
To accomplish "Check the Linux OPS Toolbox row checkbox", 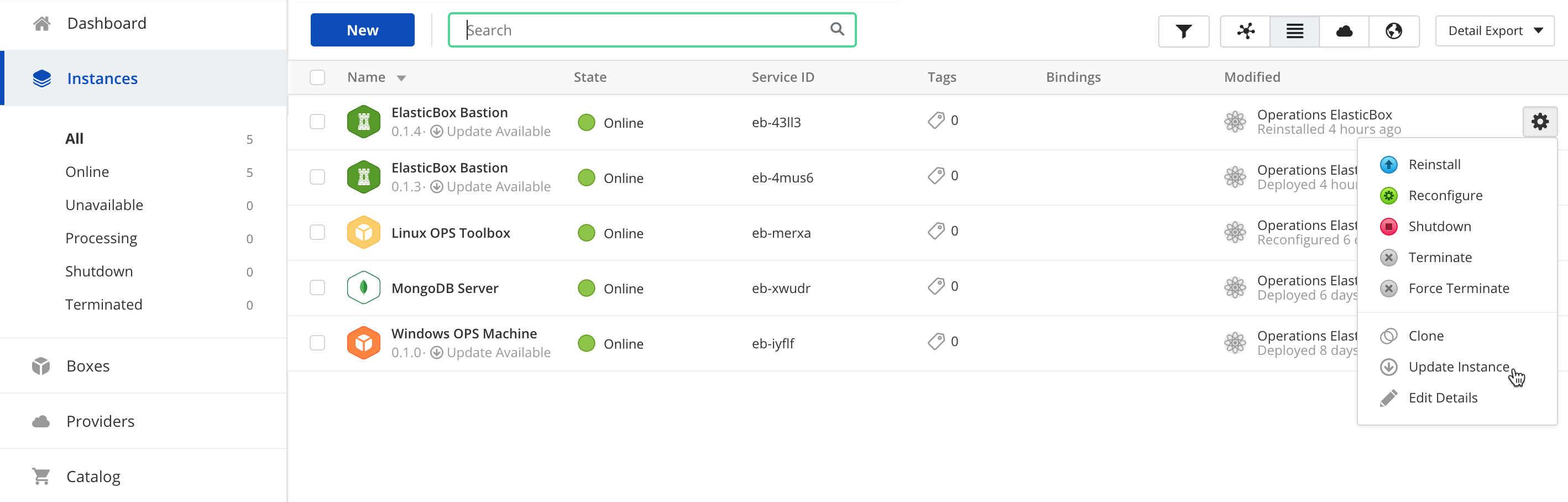I will (x=317, y=232).
